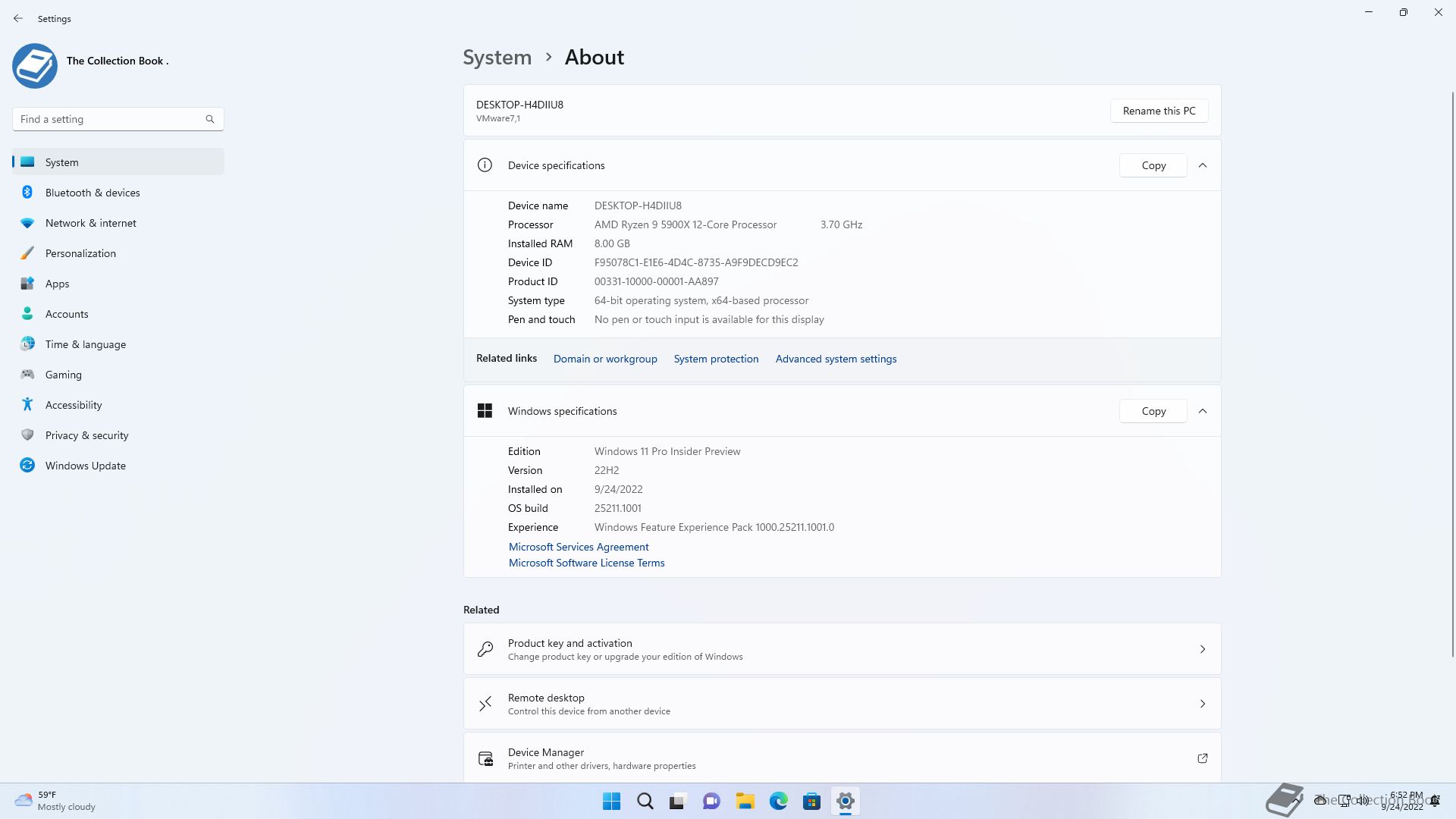Select the OS build value 25211.1001
Image resolution: width=1456 pixels, height=819 pixels.
(618, 508)
